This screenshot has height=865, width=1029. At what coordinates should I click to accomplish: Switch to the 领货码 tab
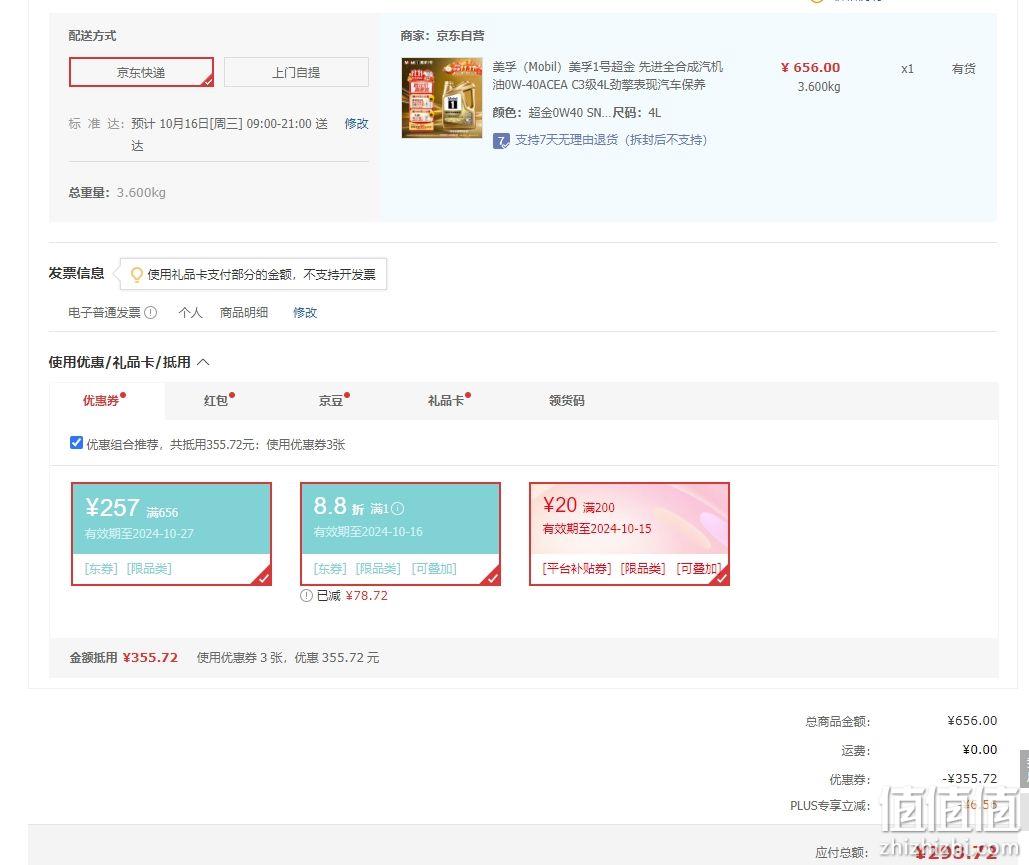566,400
